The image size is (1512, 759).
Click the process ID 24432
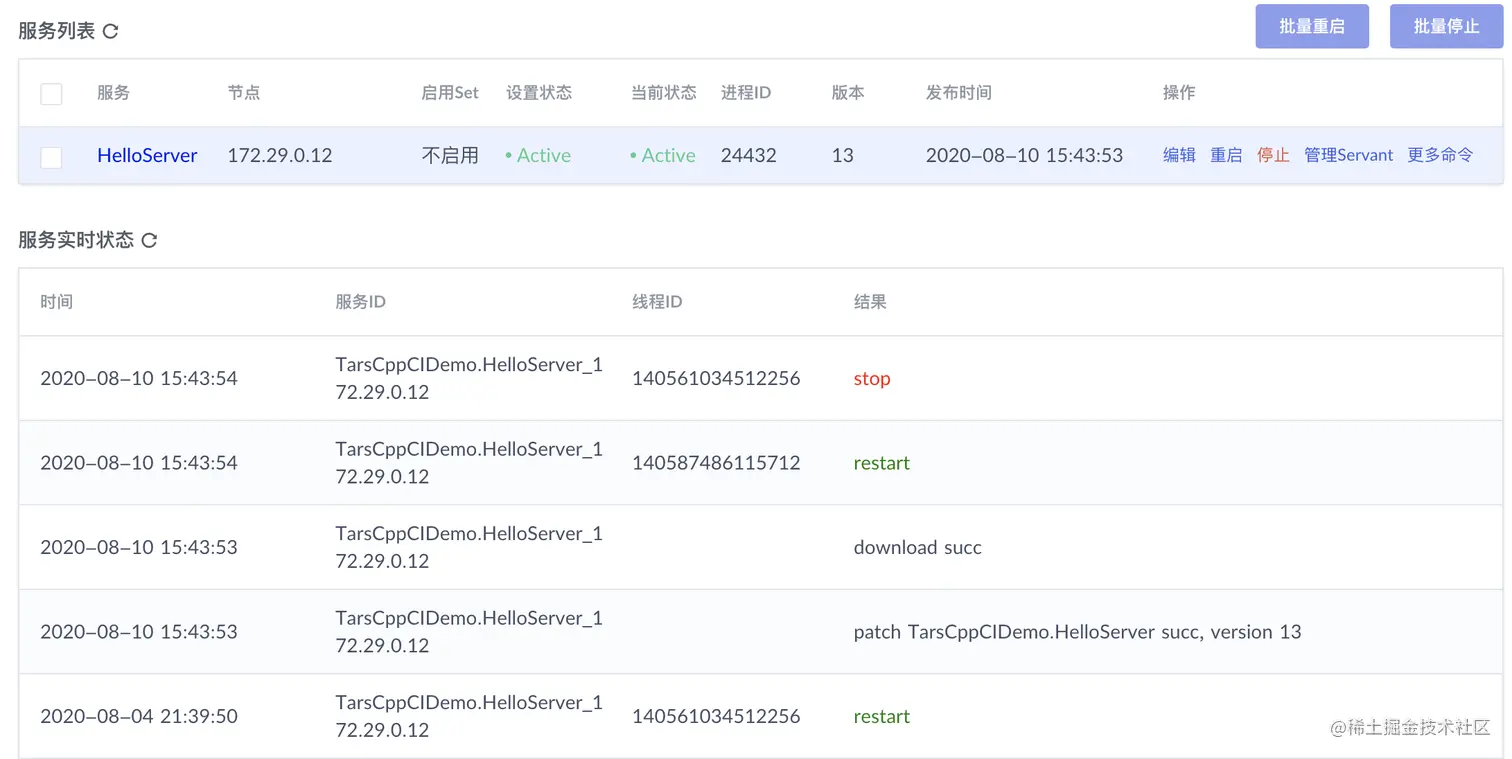coord(749,155)
